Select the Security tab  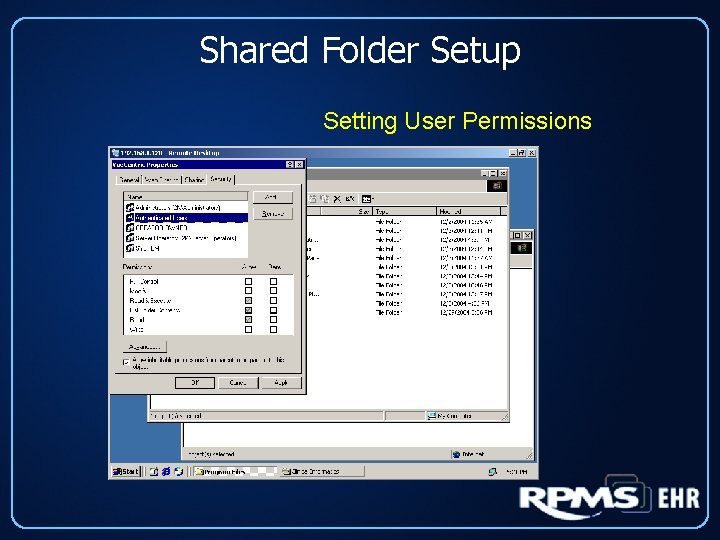(221, 179)
